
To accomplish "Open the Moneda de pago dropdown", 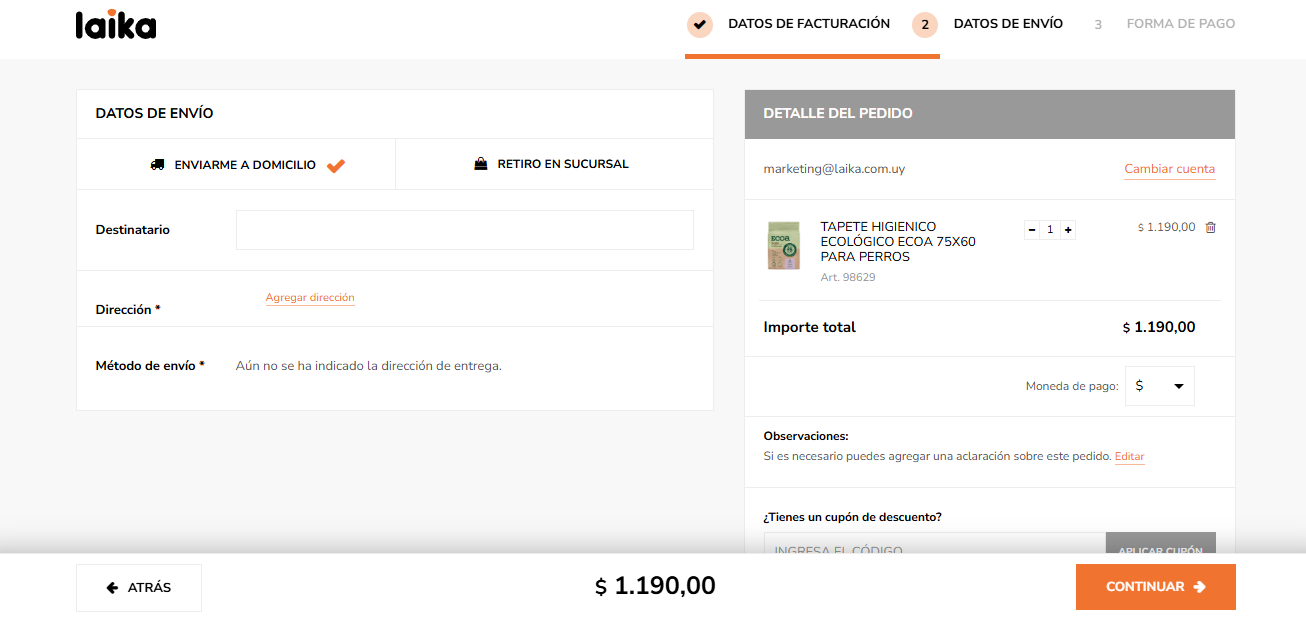I will [1160, 386].
